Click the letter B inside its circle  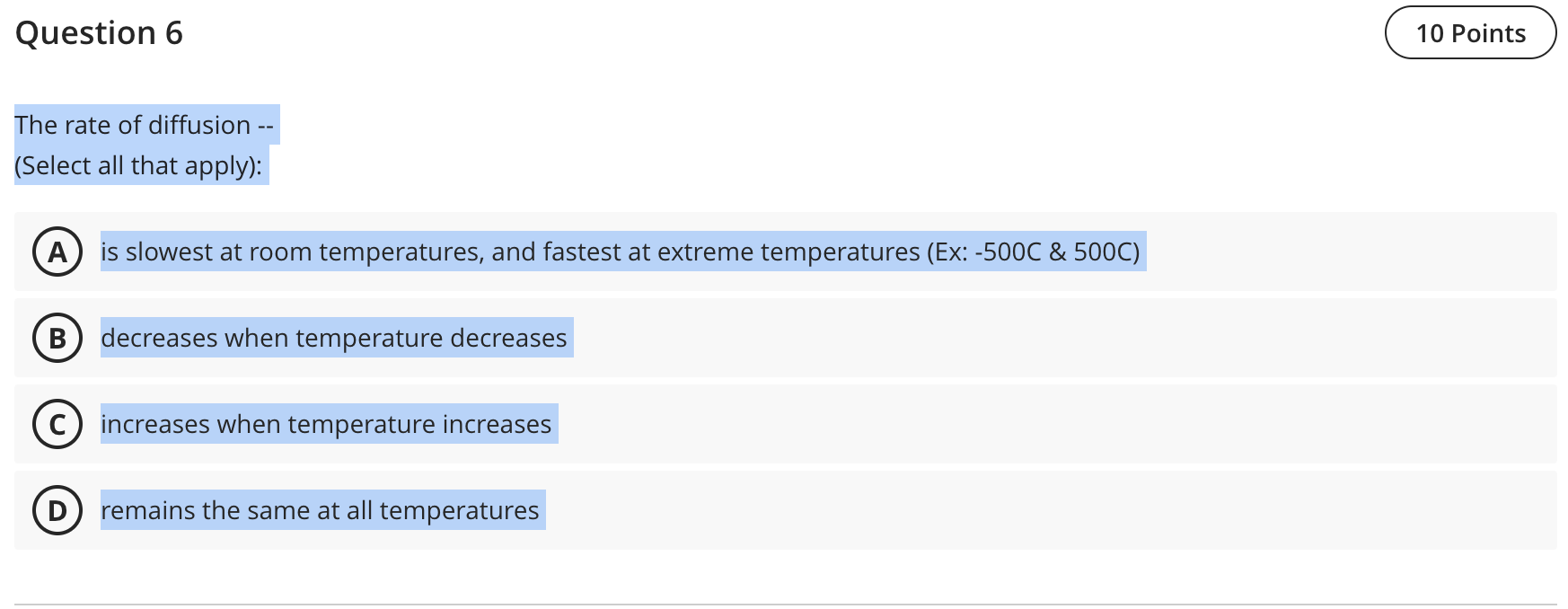pos(57,339)
